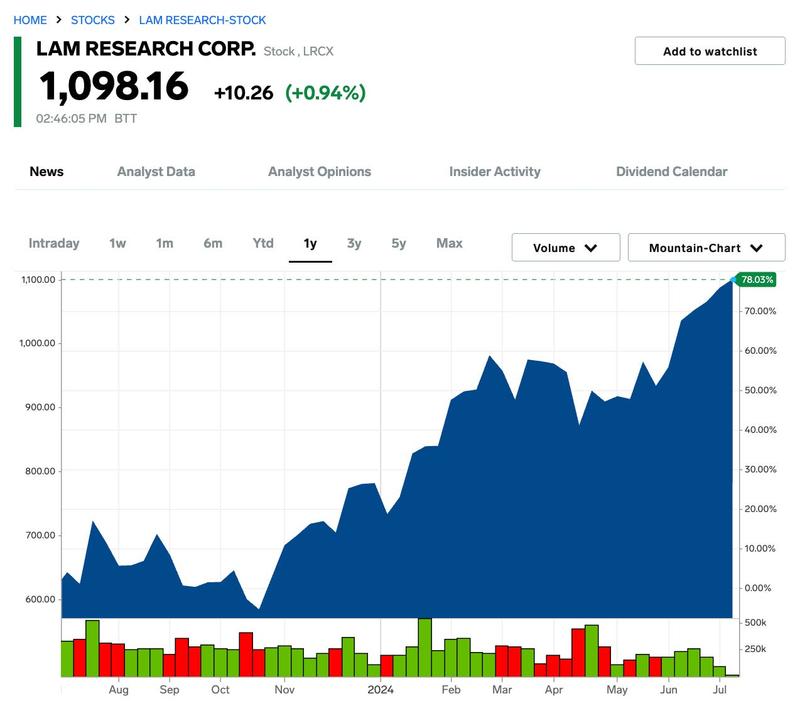The image size is (800, 705).
Task: Click the 0.00% axis label
Action: click(x=758, y=588)
